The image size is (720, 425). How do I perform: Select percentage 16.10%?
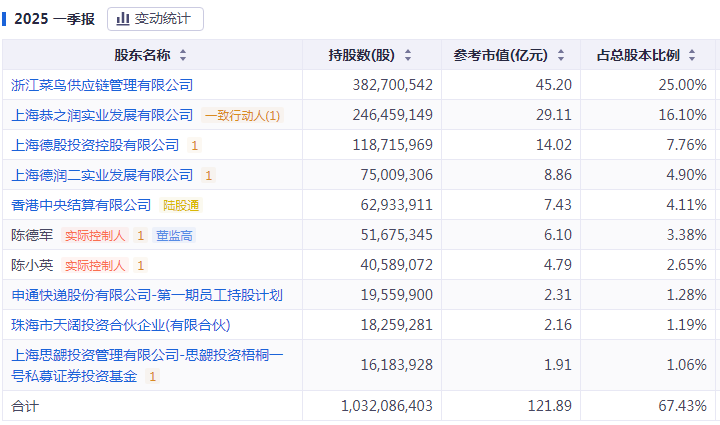pos(682,115)
